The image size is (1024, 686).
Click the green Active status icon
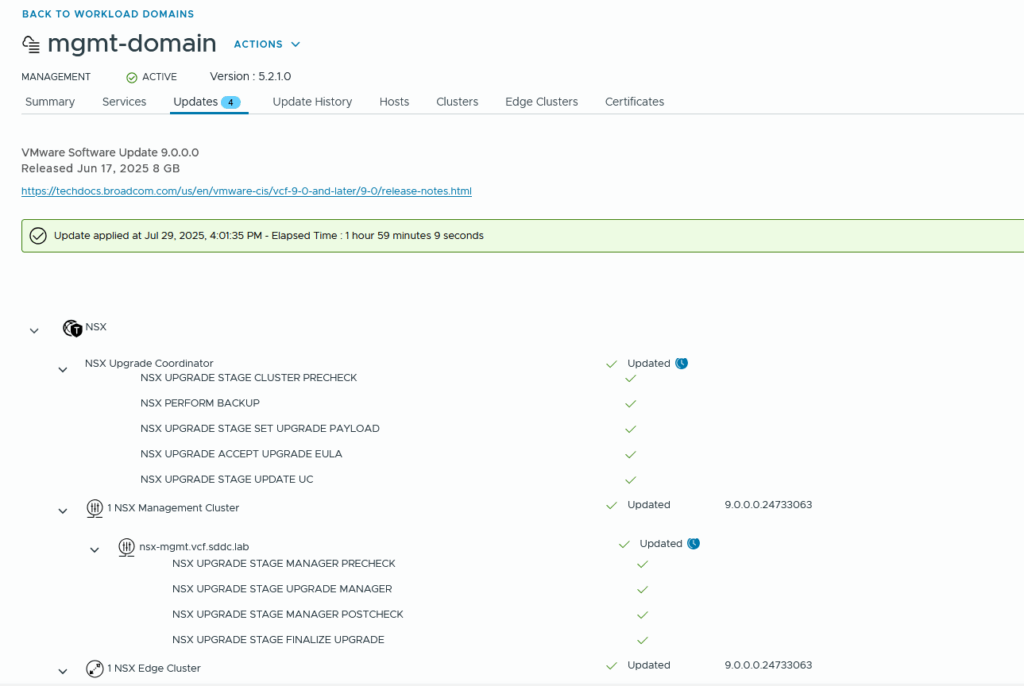pos(132,77)
